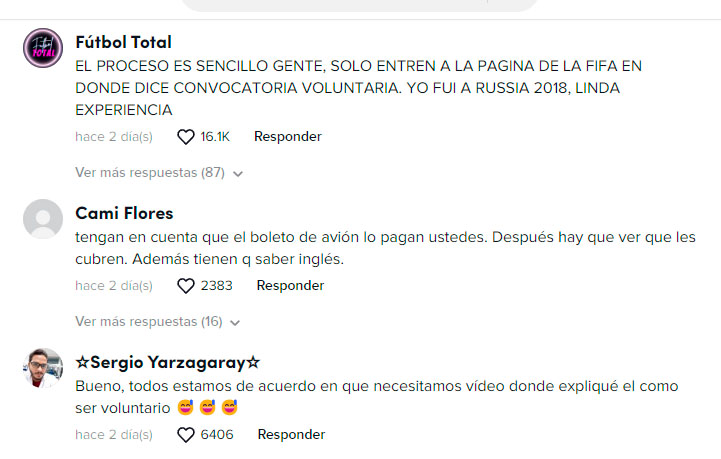Like the Fútbol Total comment
The width and height of the screenshot is (721, 459).
click(x=186, y=137)
